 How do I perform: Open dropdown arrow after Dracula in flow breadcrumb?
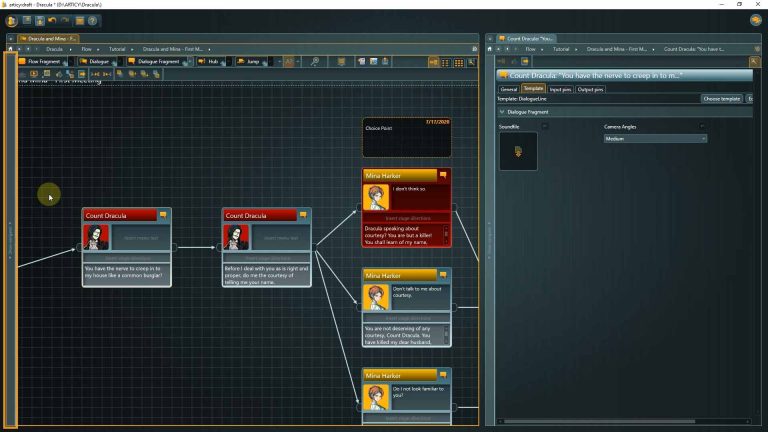coord(71,49)
